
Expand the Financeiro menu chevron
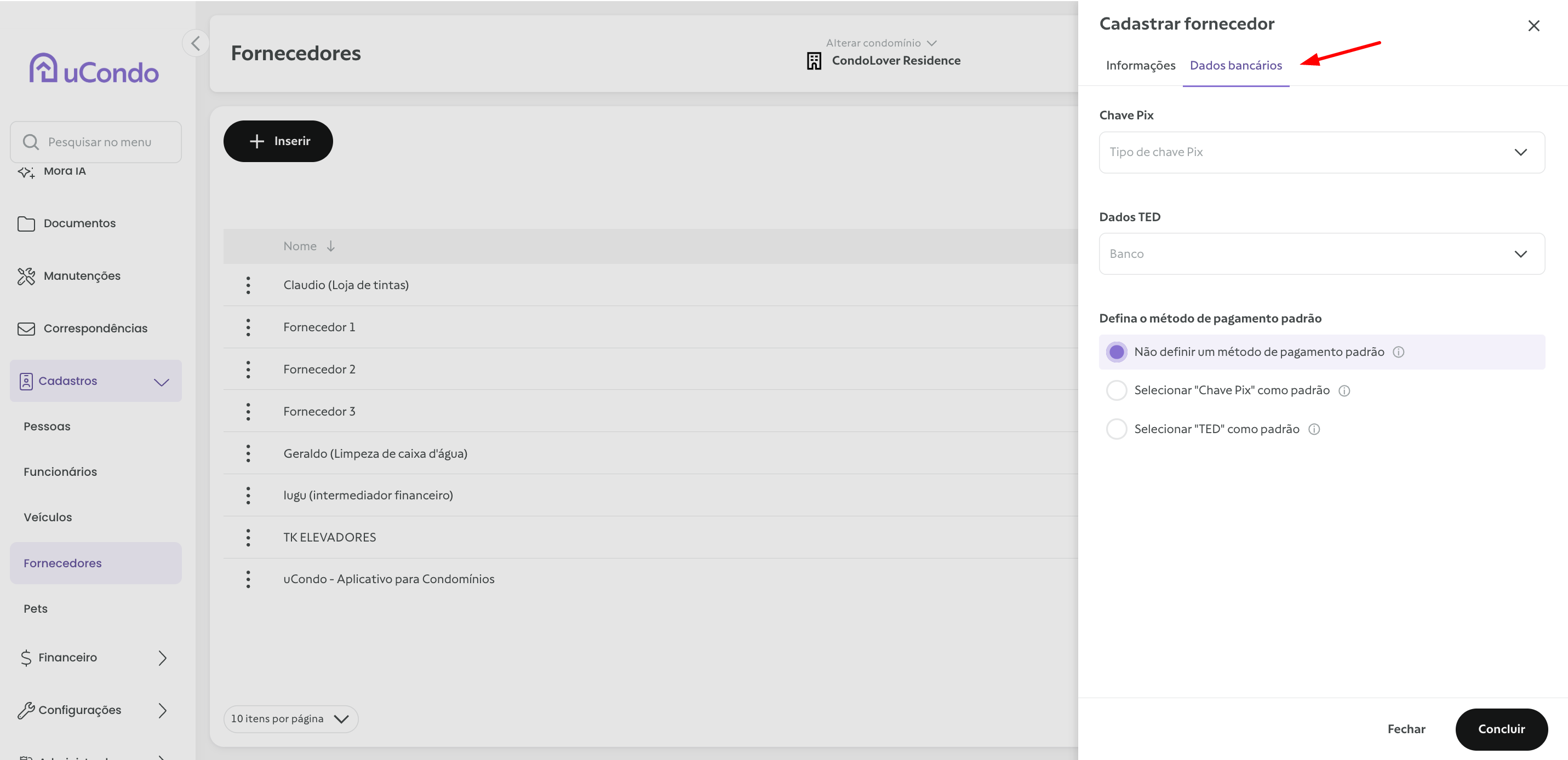click(x=162, y=658)
